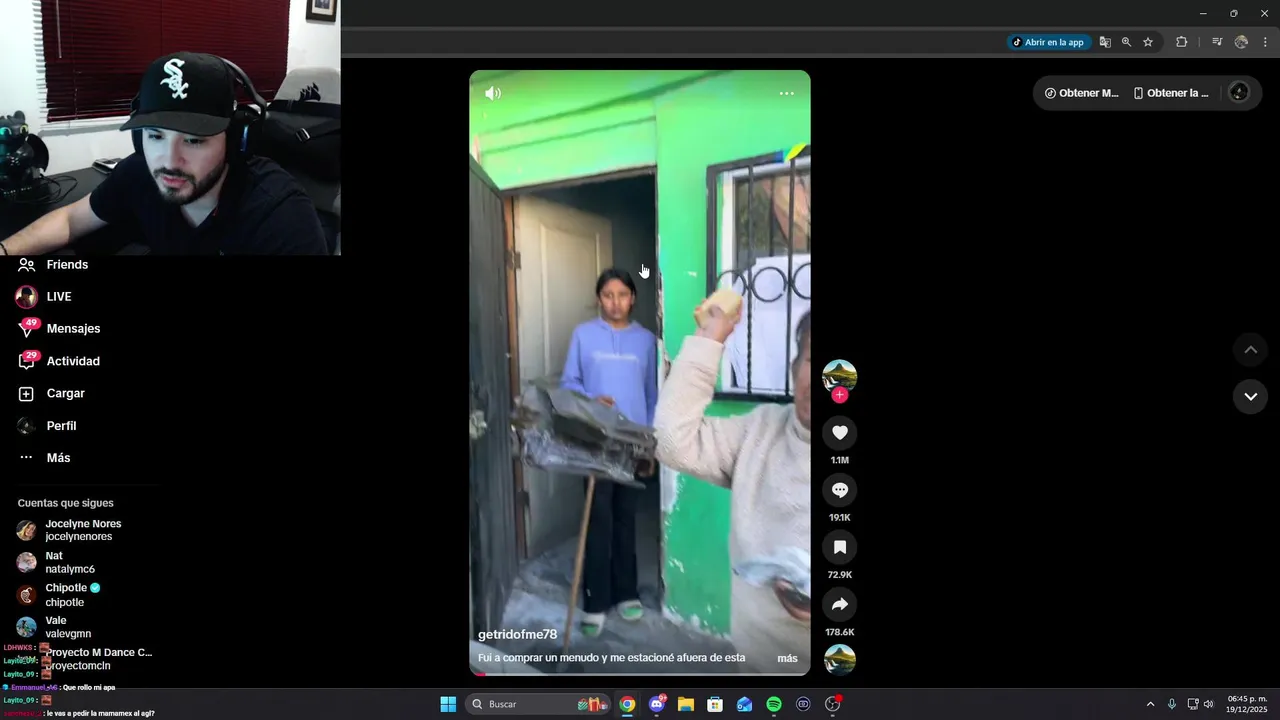
Task: Open Google Chrome from the taskbar
Action: point(627,704)
